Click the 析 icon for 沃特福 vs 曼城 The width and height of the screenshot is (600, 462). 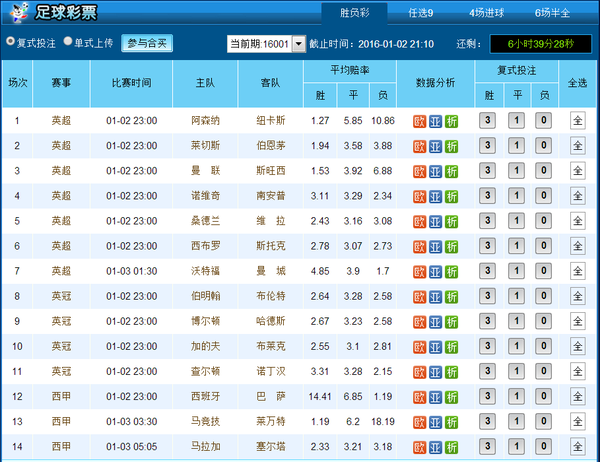pyautogui.click(x=452, y=271)
